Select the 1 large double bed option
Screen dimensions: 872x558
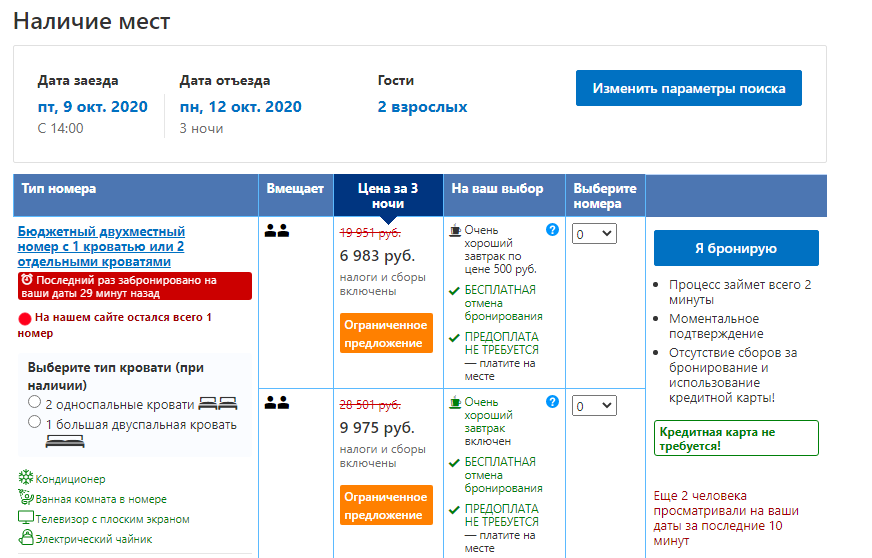(x=35, y=423)
